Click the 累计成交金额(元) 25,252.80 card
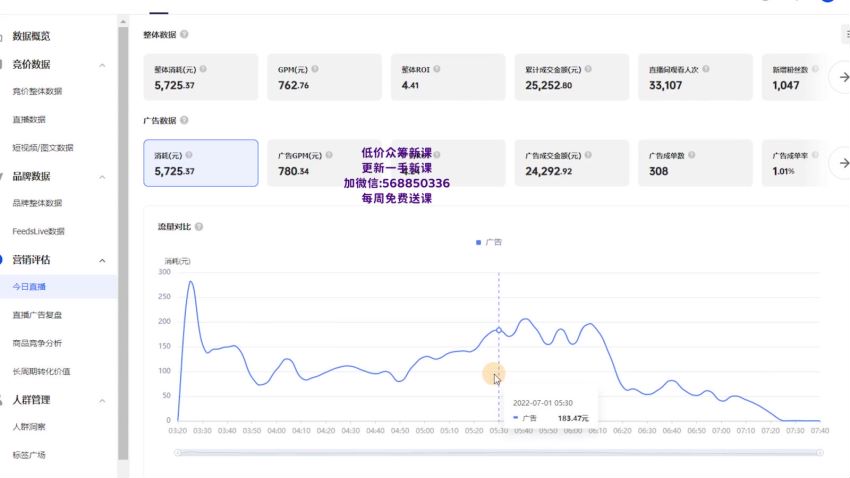The width and height of the screenshot is (850, 478). (572, 77)
